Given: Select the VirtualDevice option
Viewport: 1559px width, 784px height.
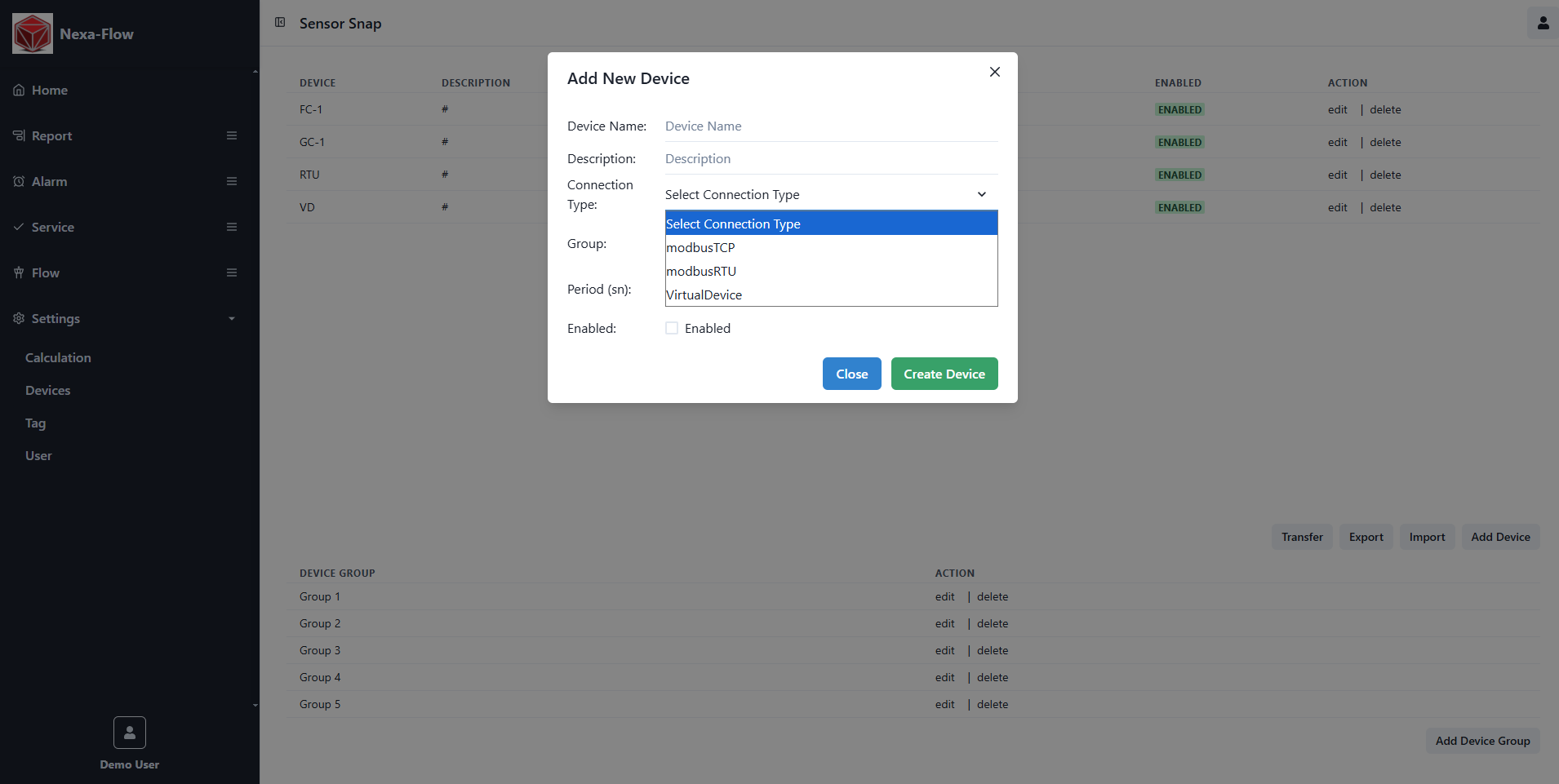Looking at the screenshot, I should [704, 295].
